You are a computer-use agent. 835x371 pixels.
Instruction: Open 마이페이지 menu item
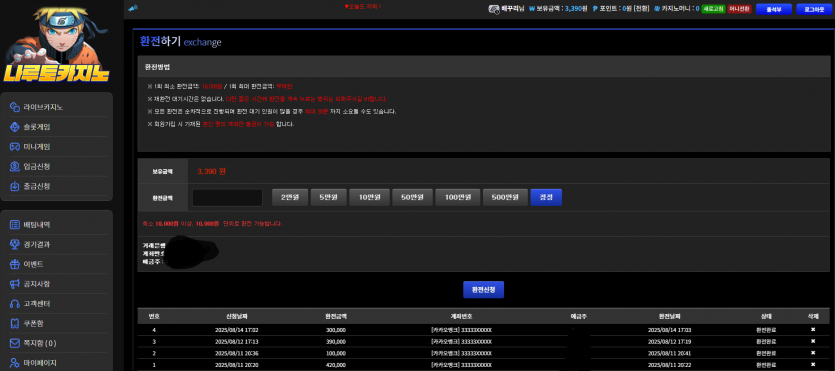tap(59, 363)
